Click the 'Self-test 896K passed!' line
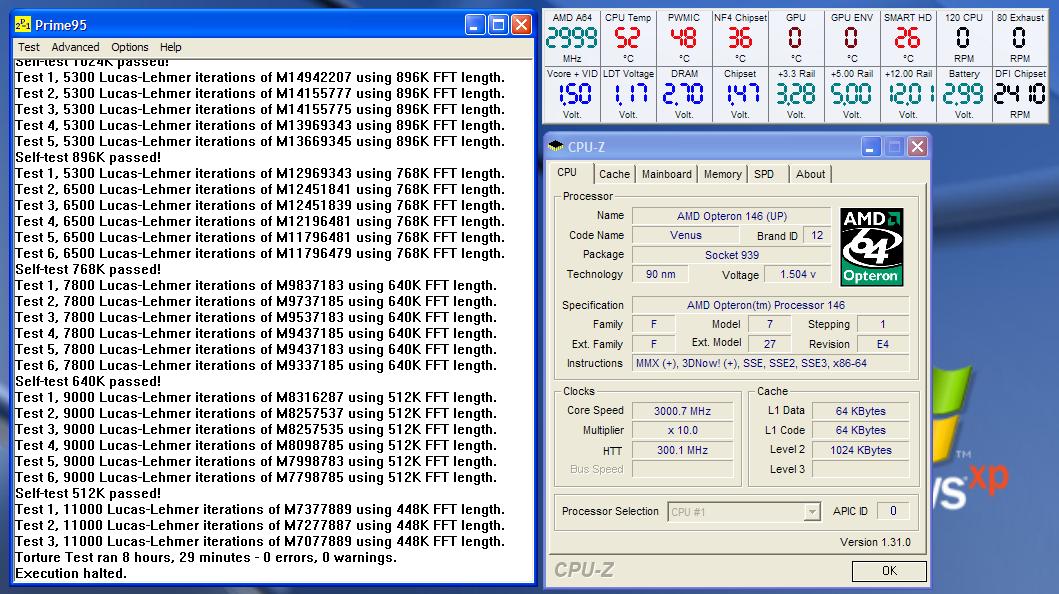Screen dimensions: 1059x594 point(88,157)
